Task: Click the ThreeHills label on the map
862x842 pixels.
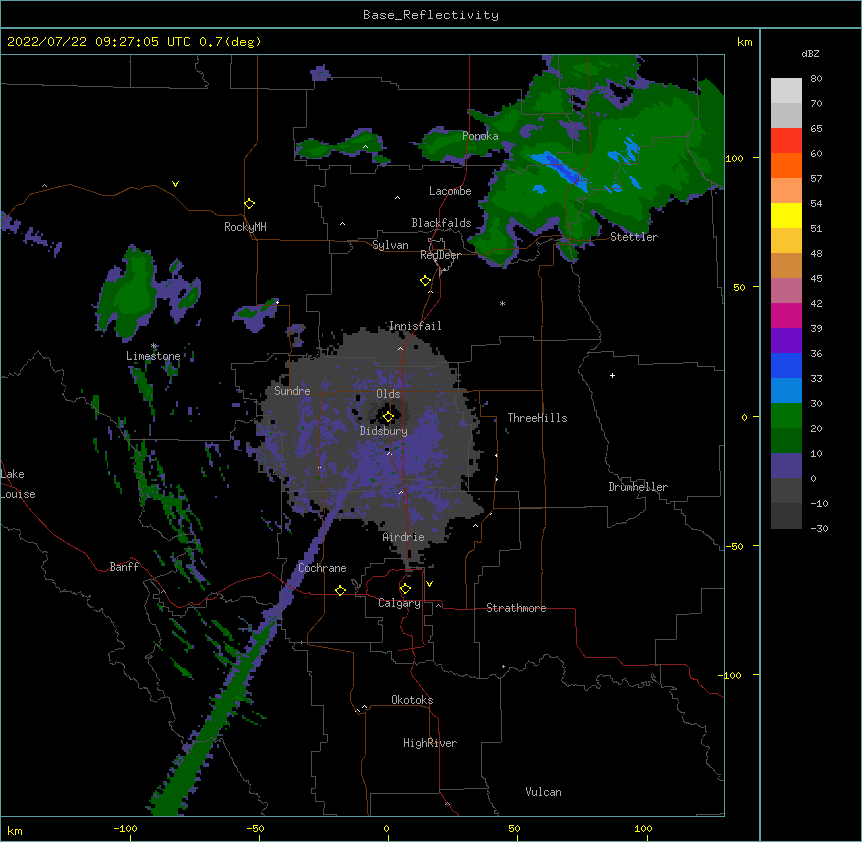Action: coord(537,418)
